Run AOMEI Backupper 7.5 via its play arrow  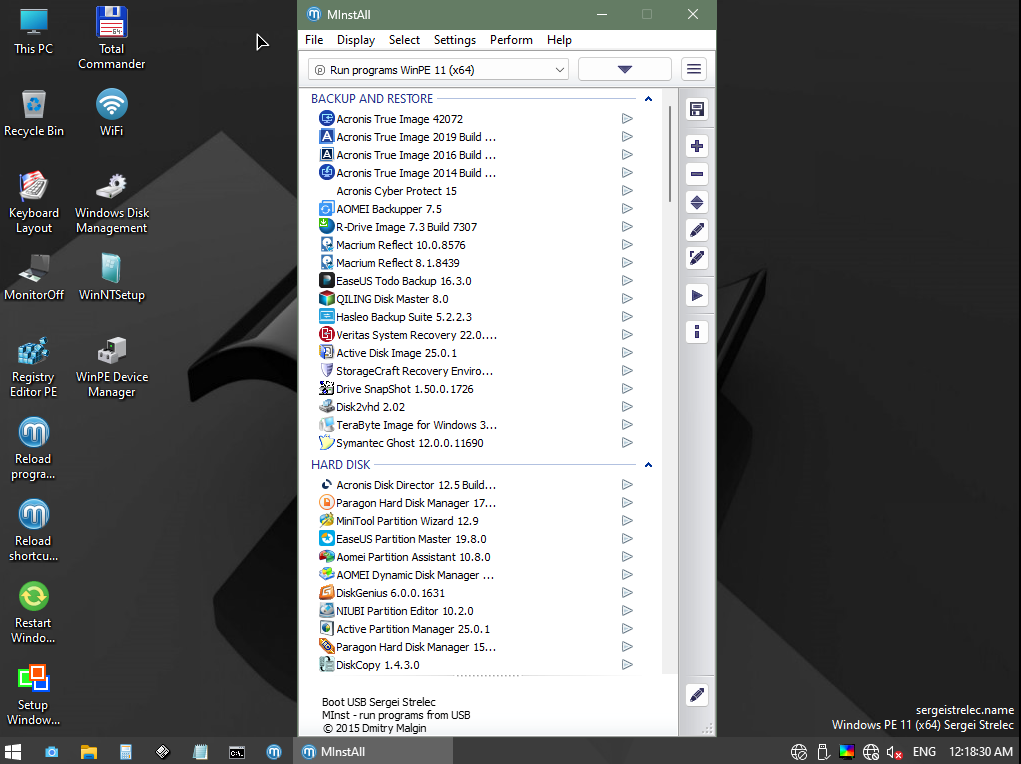[x=627, y=208]
